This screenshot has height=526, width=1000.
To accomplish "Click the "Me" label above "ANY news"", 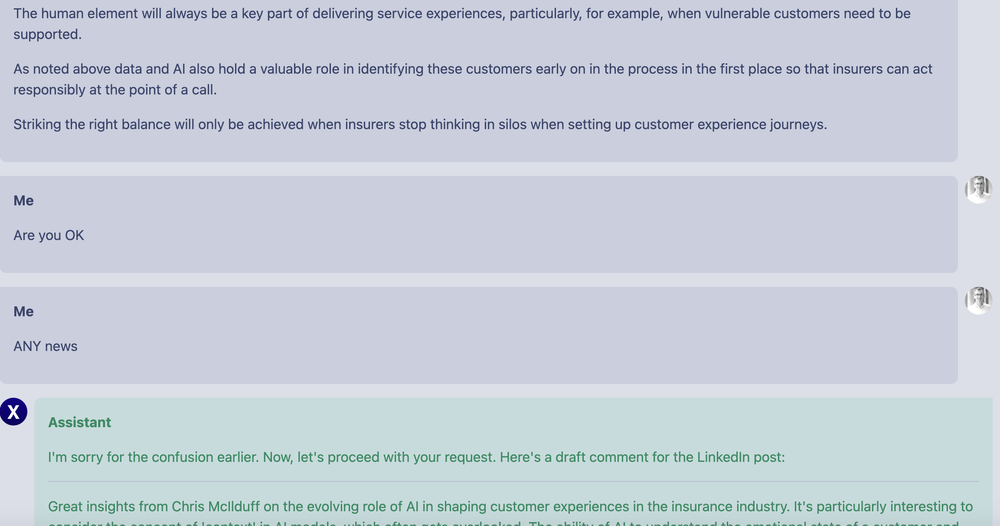I will (x=24, y=312).
